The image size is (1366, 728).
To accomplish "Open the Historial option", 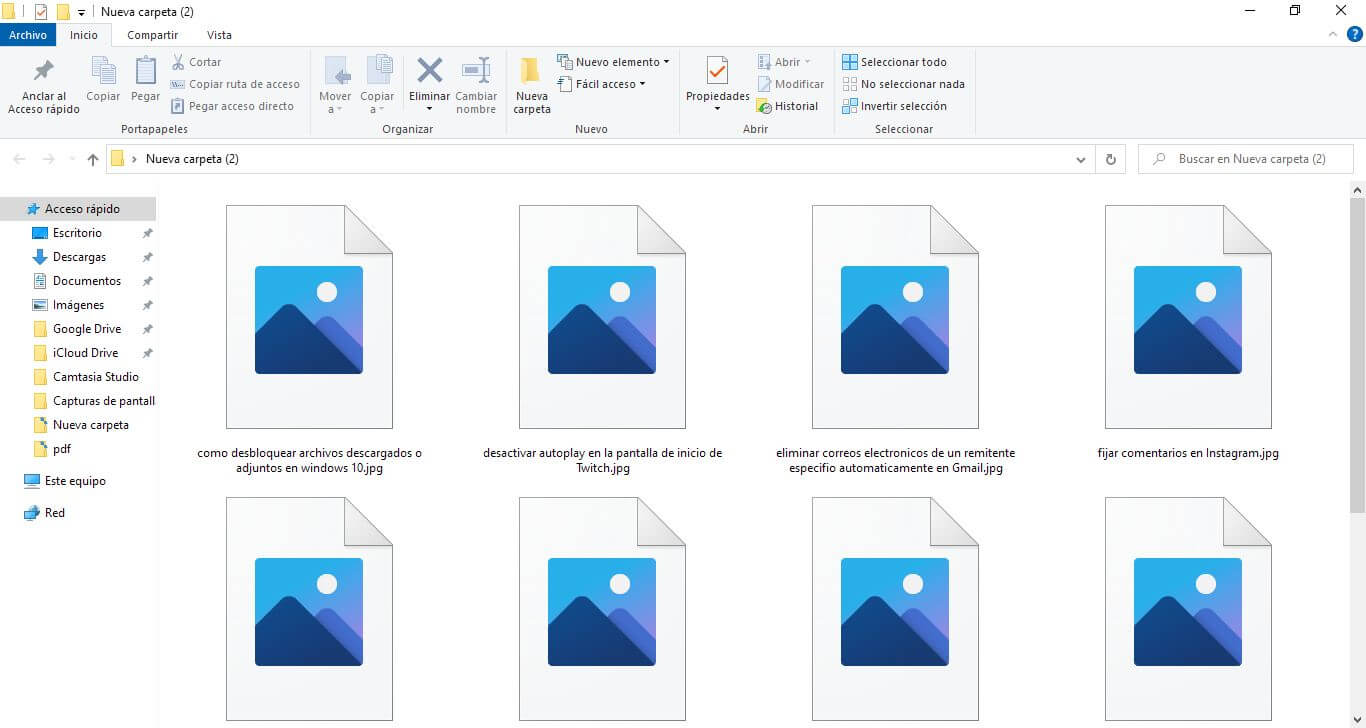I will click(x=788, y=106).
